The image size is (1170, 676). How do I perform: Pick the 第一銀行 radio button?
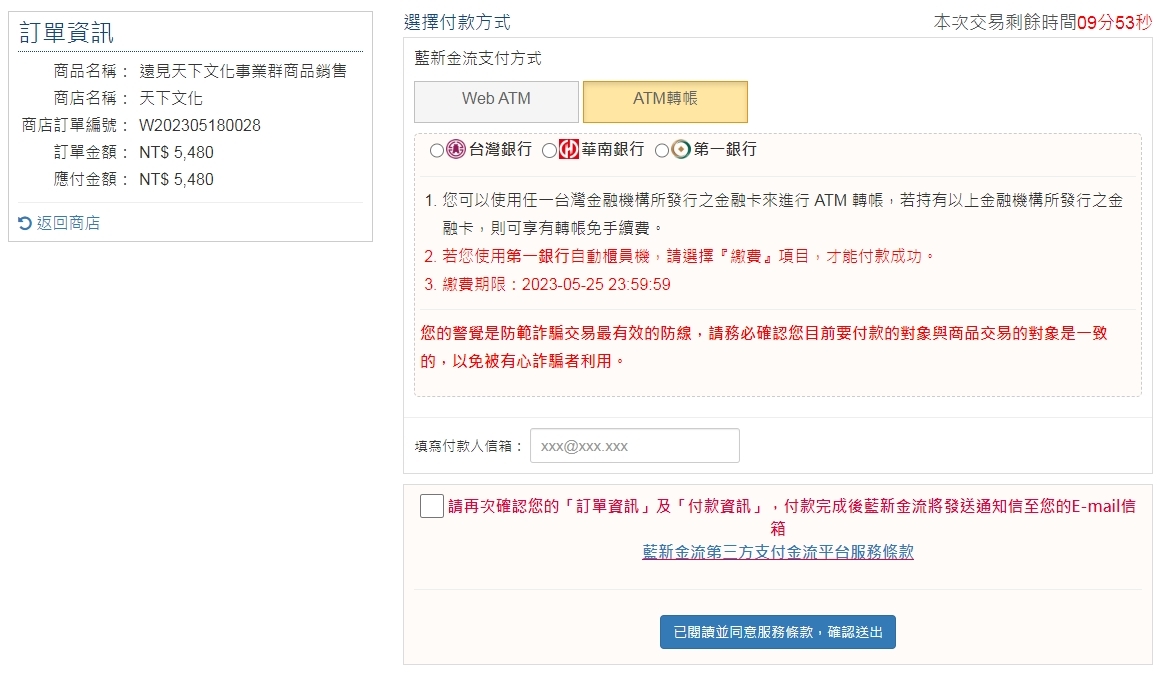[x=661, y=151]
